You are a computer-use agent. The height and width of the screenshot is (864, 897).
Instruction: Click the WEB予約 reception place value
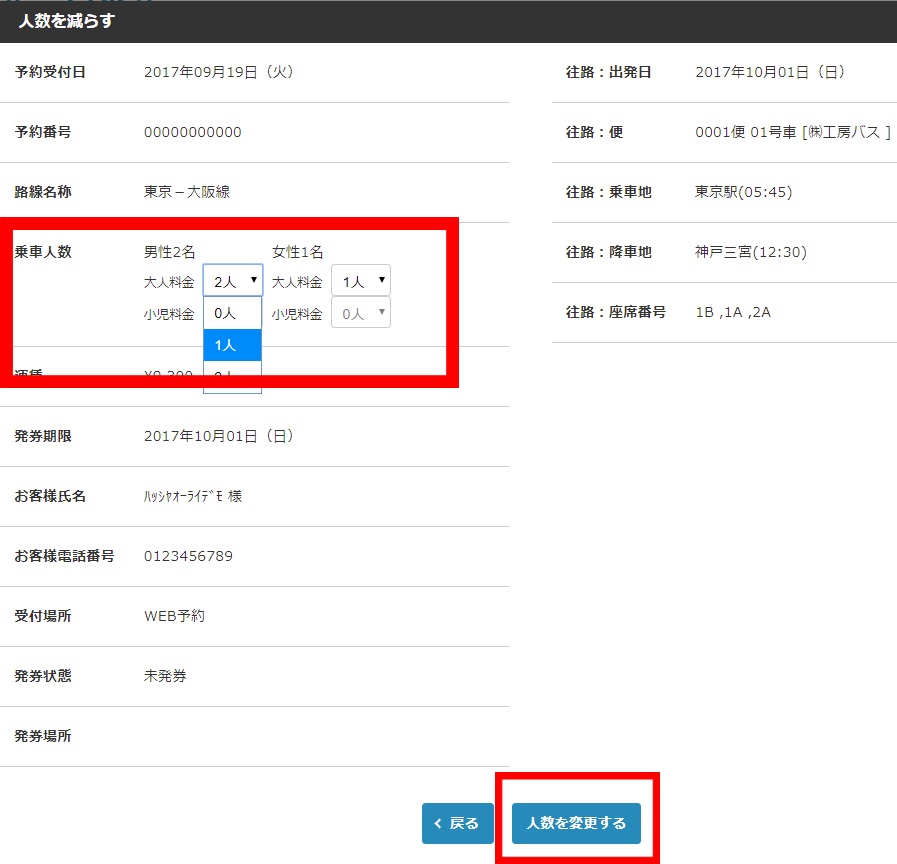click(x=174, y=616)
